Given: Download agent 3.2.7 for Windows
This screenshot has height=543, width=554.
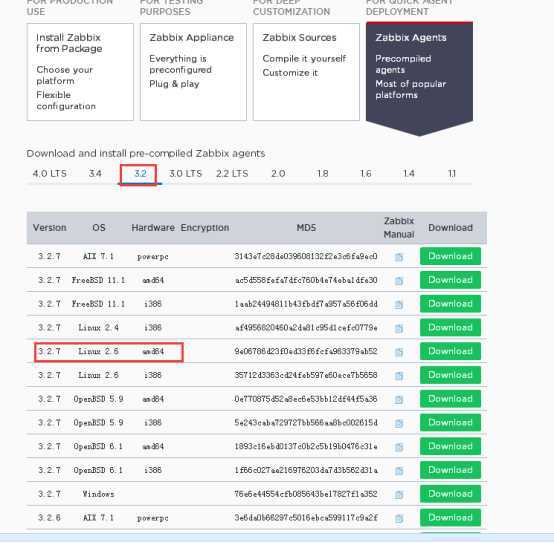Looking at the screenshot, I should tap(450, 494).
